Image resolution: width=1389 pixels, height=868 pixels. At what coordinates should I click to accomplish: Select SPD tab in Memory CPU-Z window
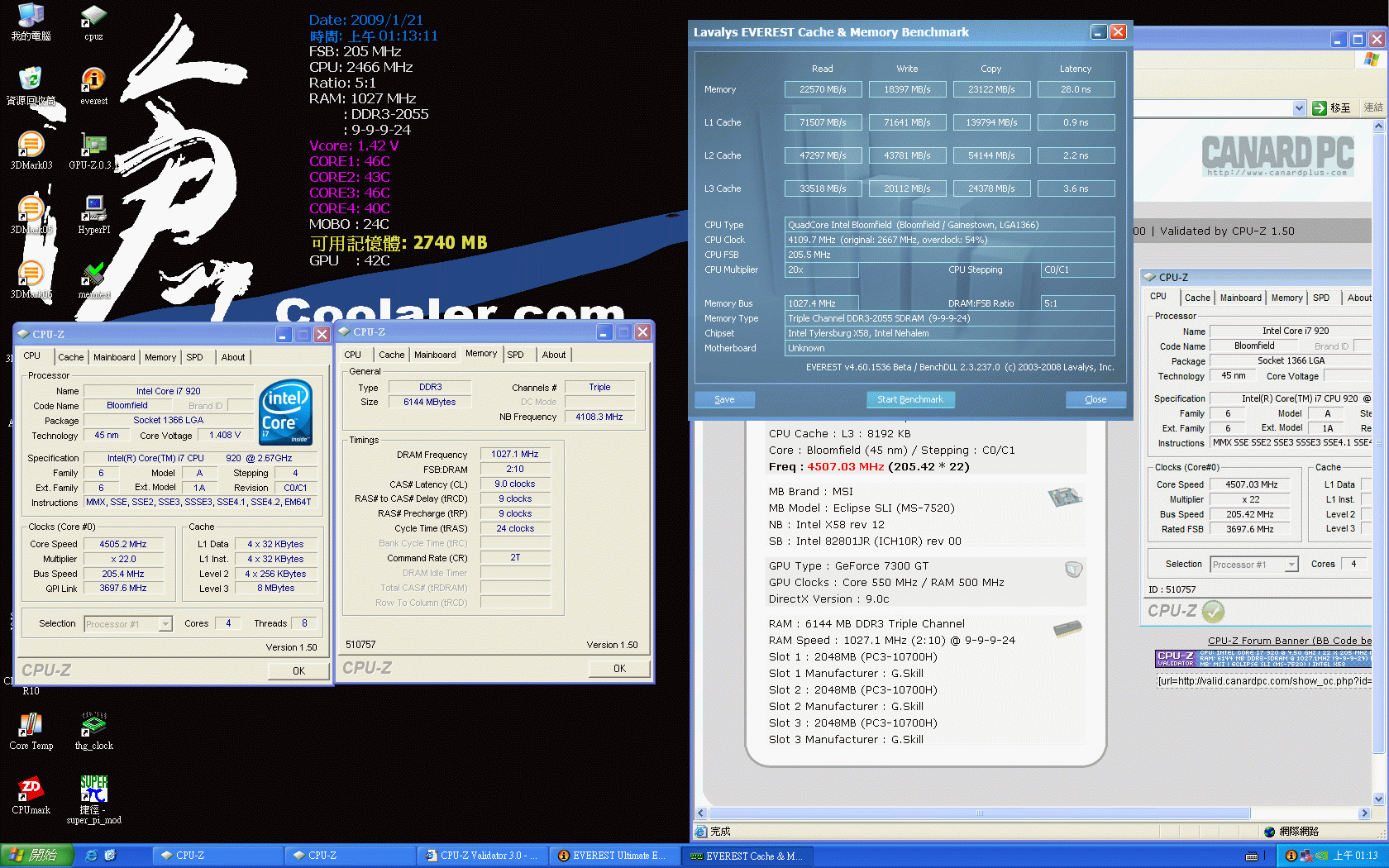click(515, 355)
